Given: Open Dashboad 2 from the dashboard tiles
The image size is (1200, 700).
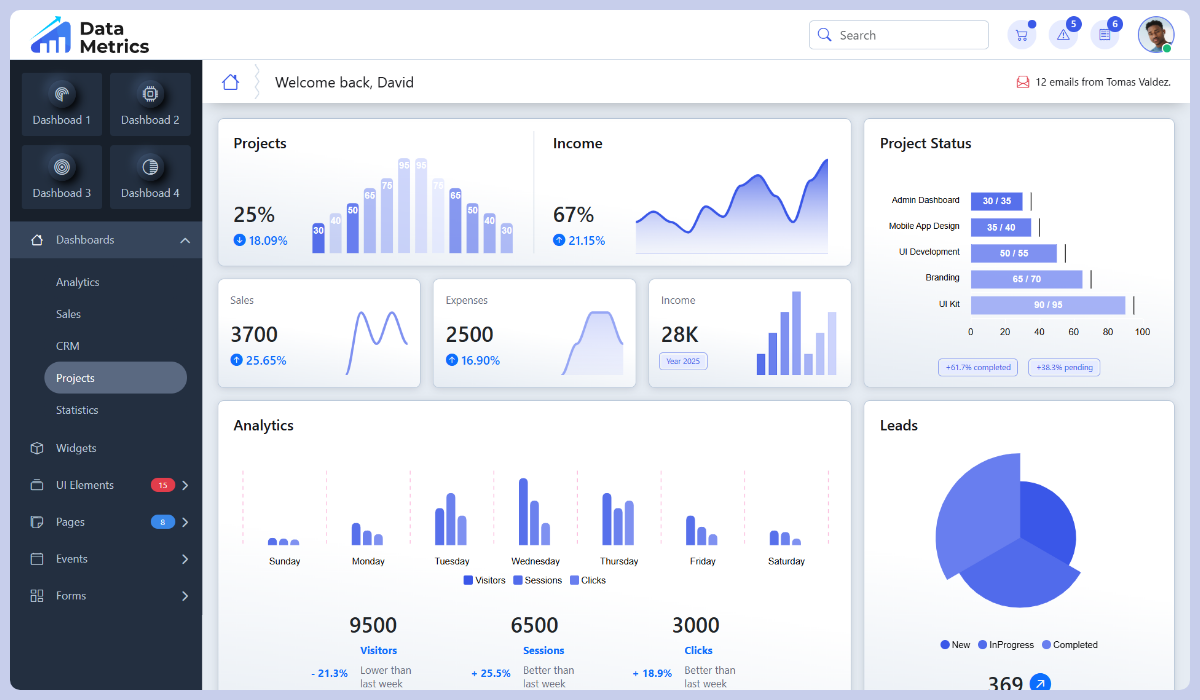Looking at the screenshot, I should [x=150, y=103].
